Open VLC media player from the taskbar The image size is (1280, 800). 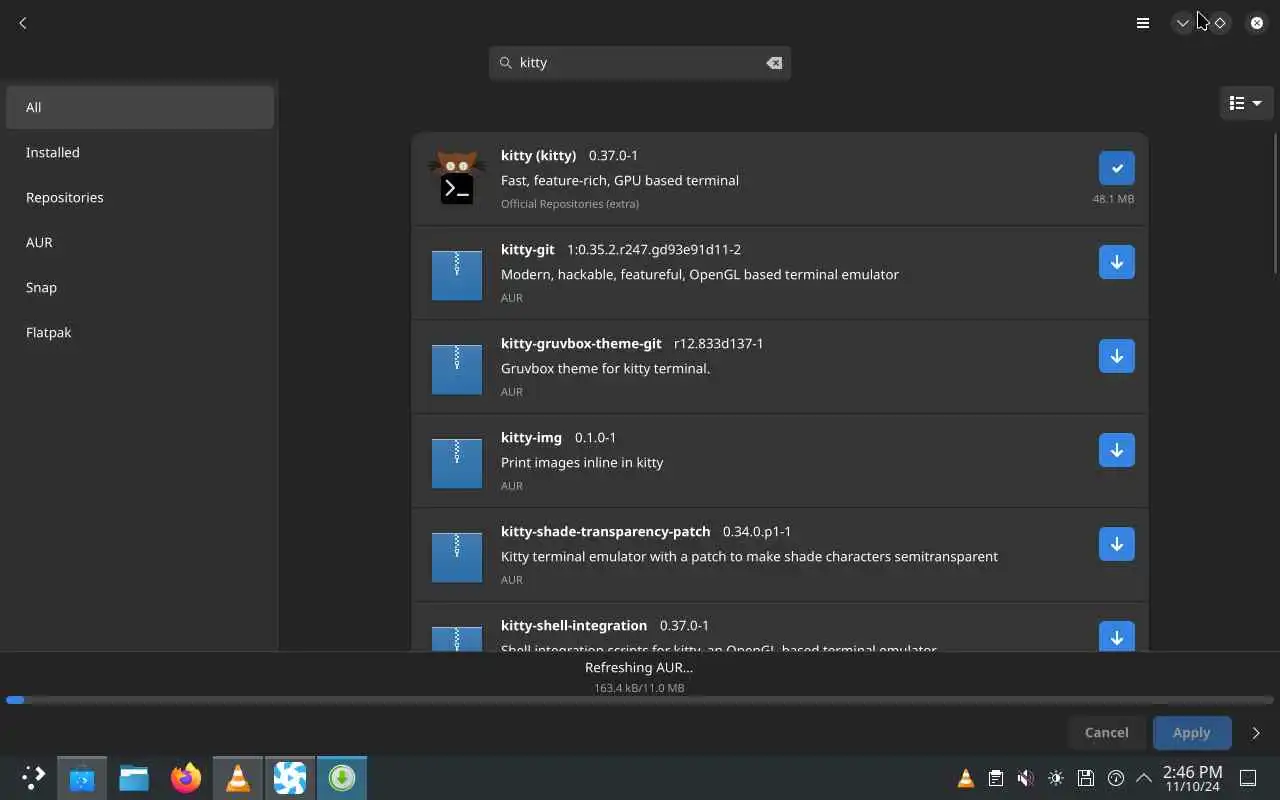238,777
